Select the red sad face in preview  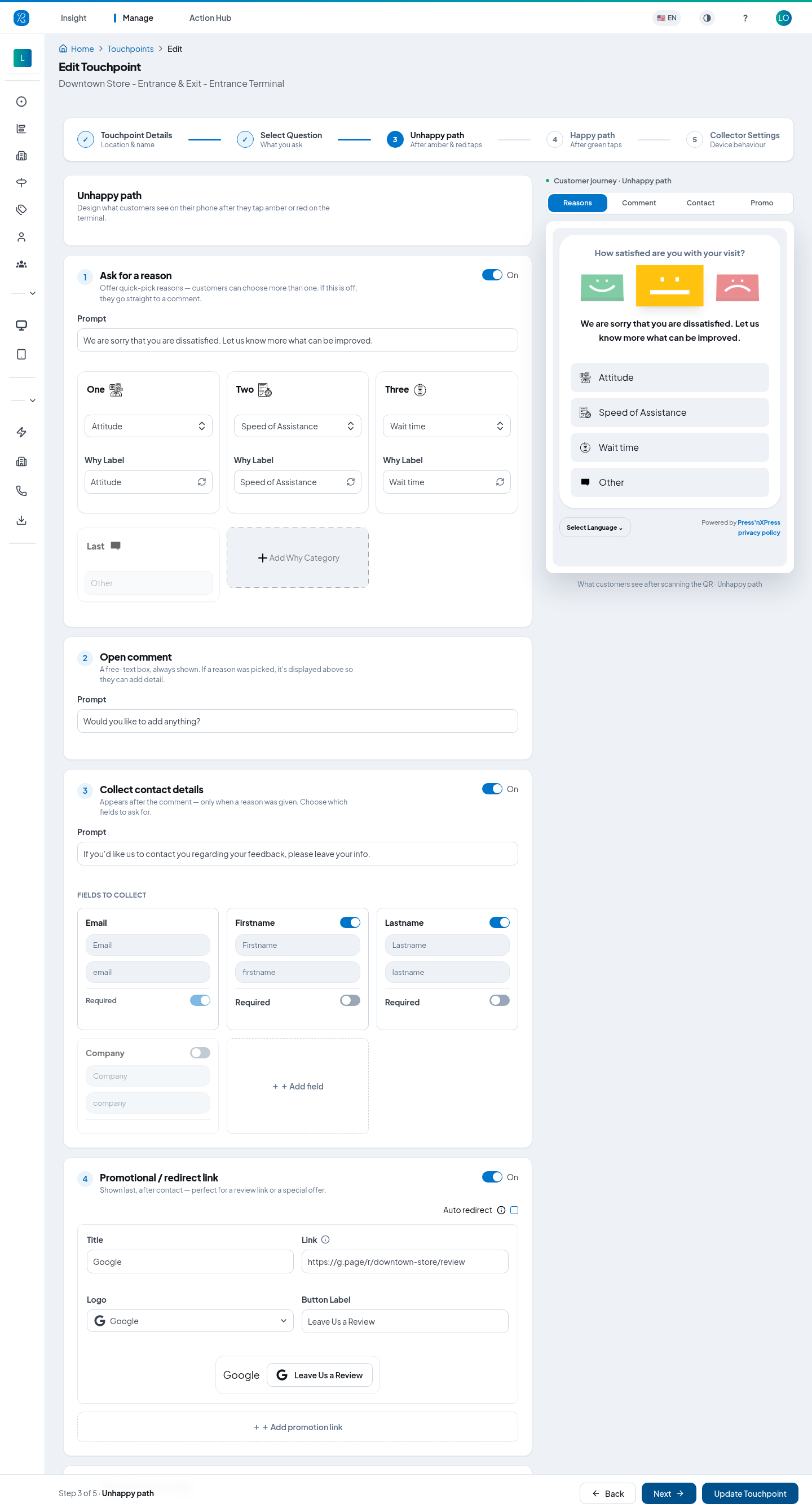[738, 287]
